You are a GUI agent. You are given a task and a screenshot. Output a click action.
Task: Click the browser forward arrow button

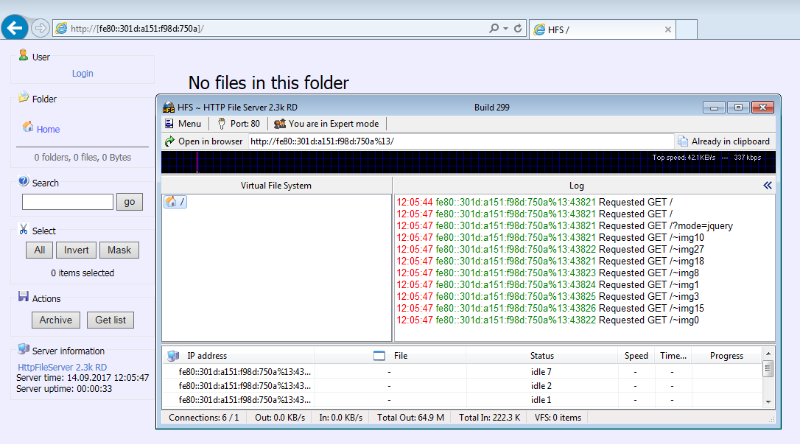(x=40, y=28)
